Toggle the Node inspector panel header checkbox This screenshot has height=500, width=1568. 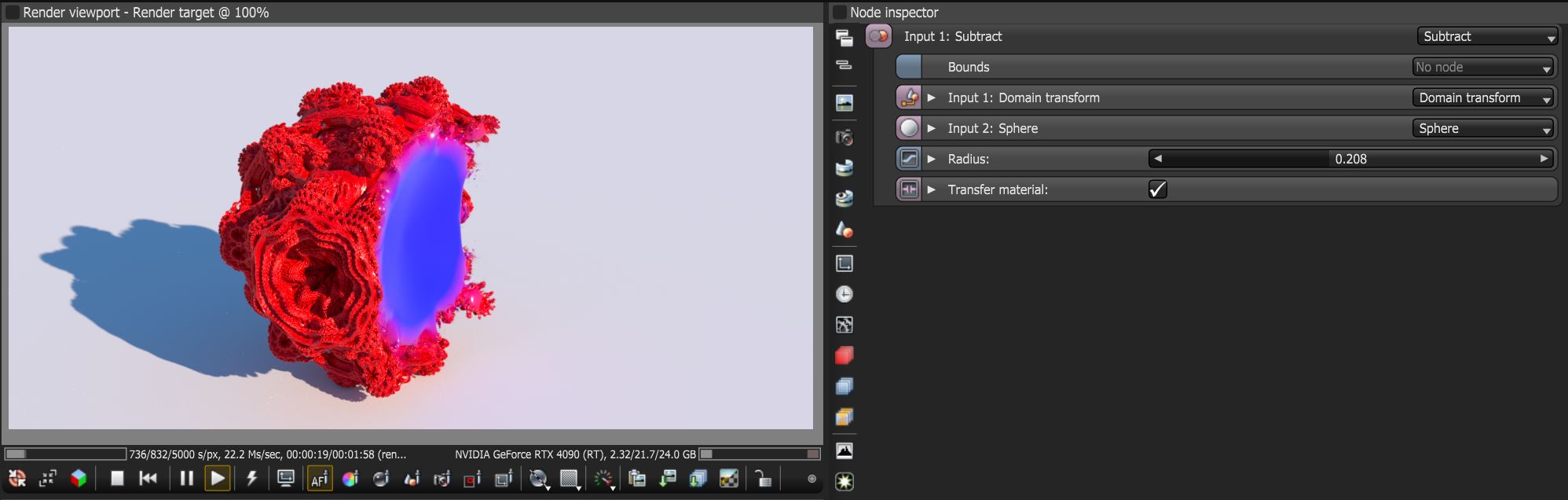click(x=840, y=13)
